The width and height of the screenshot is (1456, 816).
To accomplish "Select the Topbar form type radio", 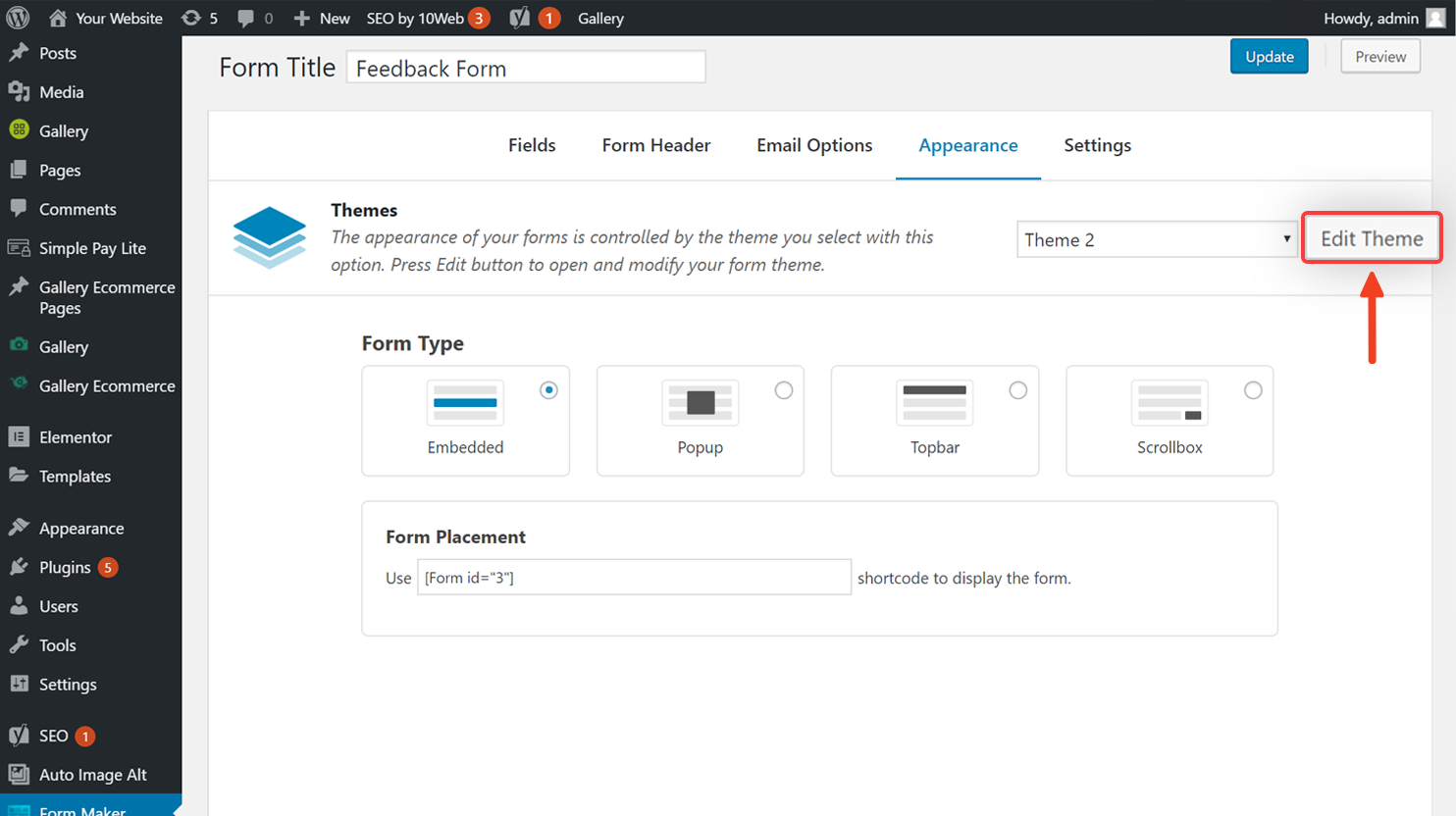I will pyautogui.click(x=1018, y=390).
